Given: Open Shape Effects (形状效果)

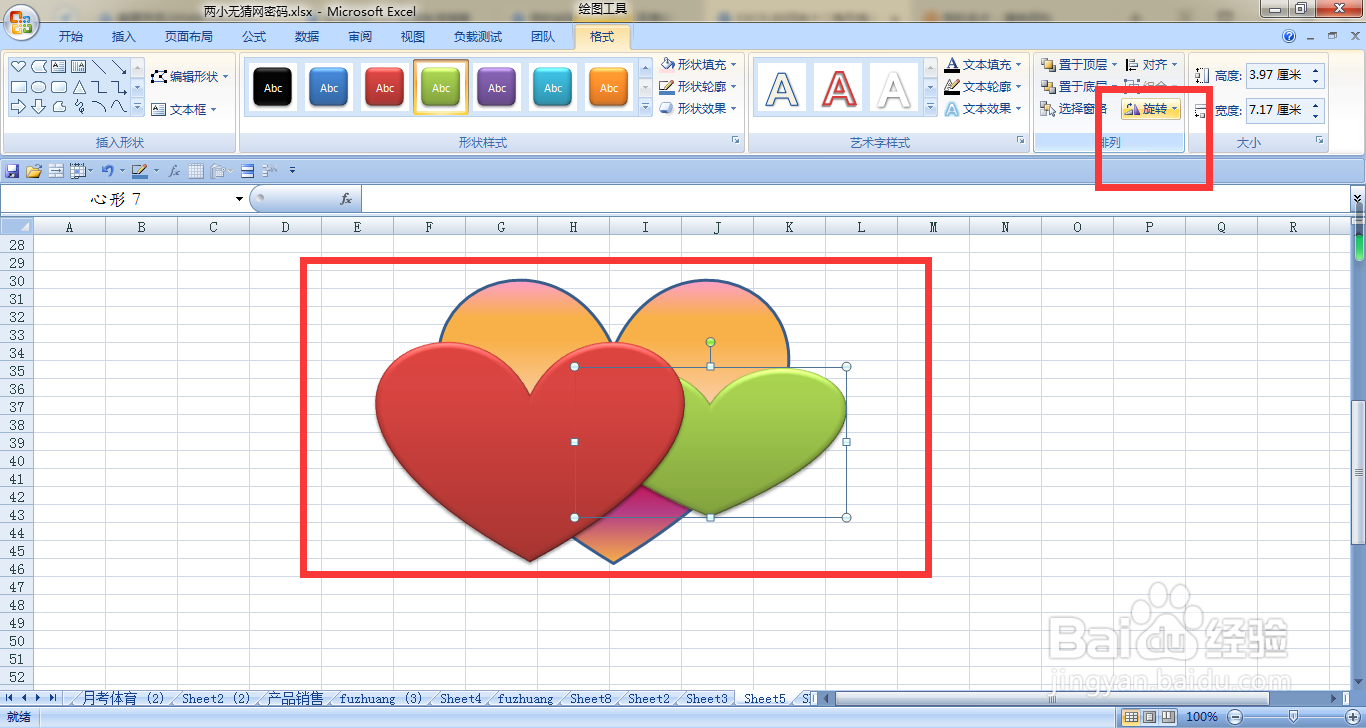Looking at the screenshot, I should (699, 108).
